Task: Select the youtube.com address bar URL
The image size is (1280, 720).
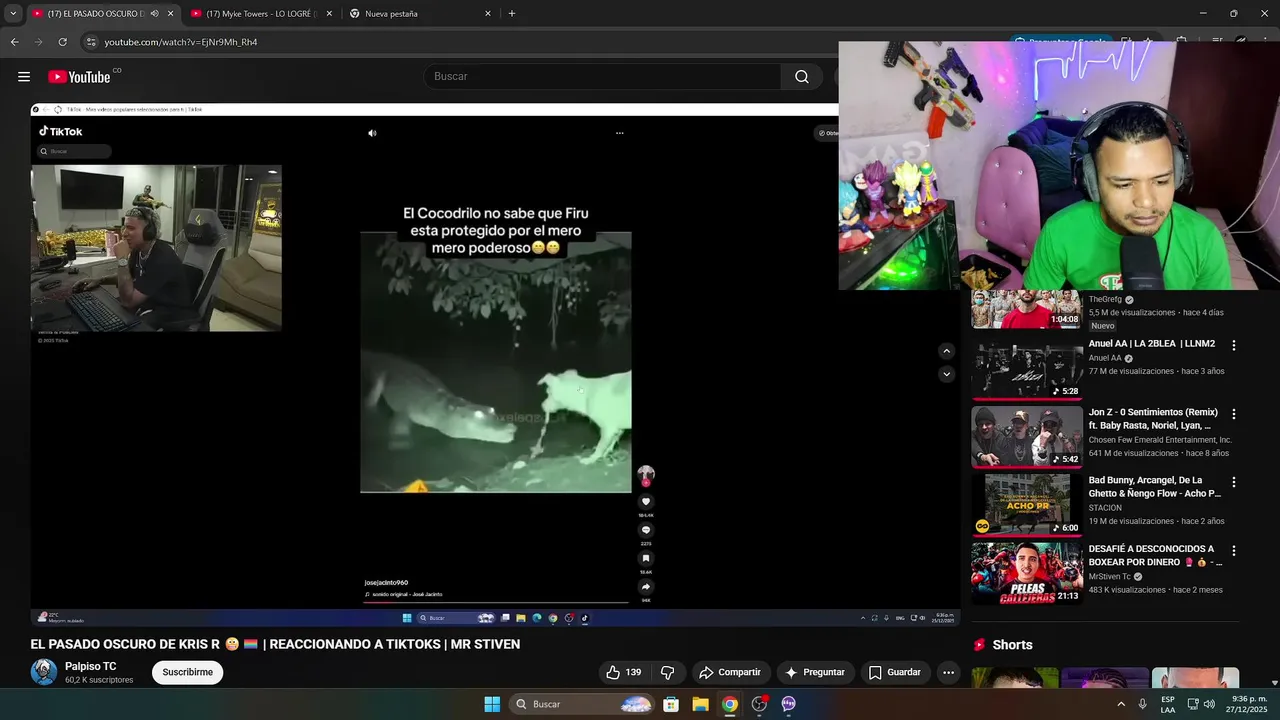Action: click(x=181, y=42)
